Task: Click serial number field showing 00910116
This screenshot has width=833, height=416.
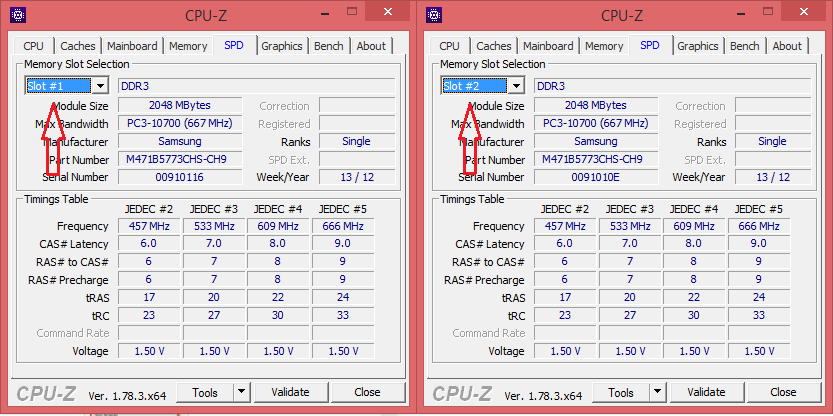Action: tap(178, 177)
